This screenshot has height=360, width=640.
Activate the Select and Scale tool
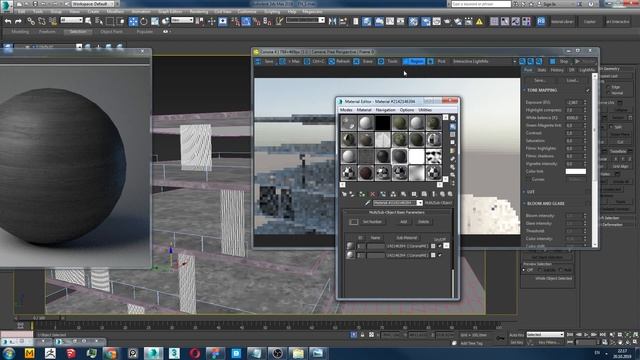155,21
